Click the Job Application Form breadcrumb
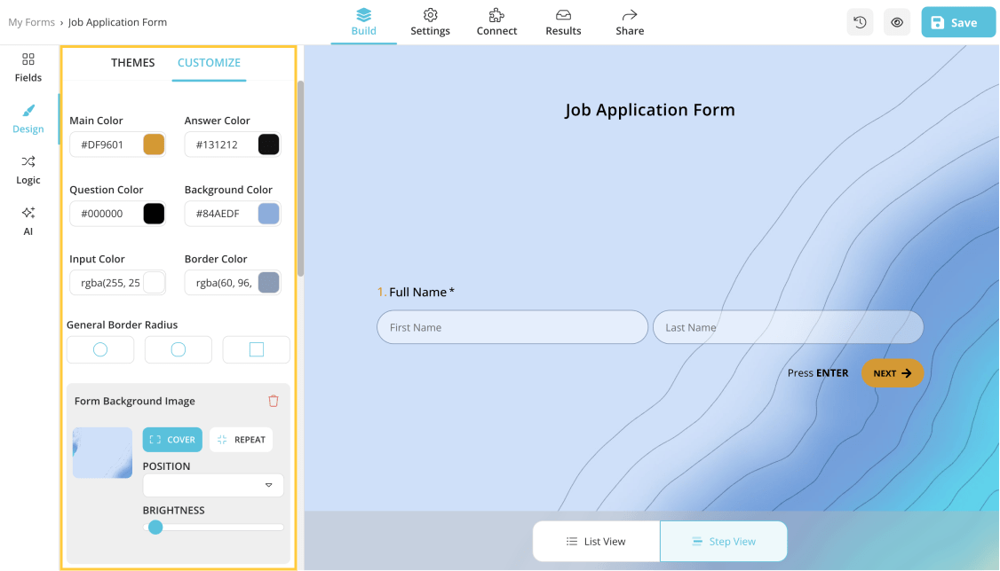 [117, 22]
